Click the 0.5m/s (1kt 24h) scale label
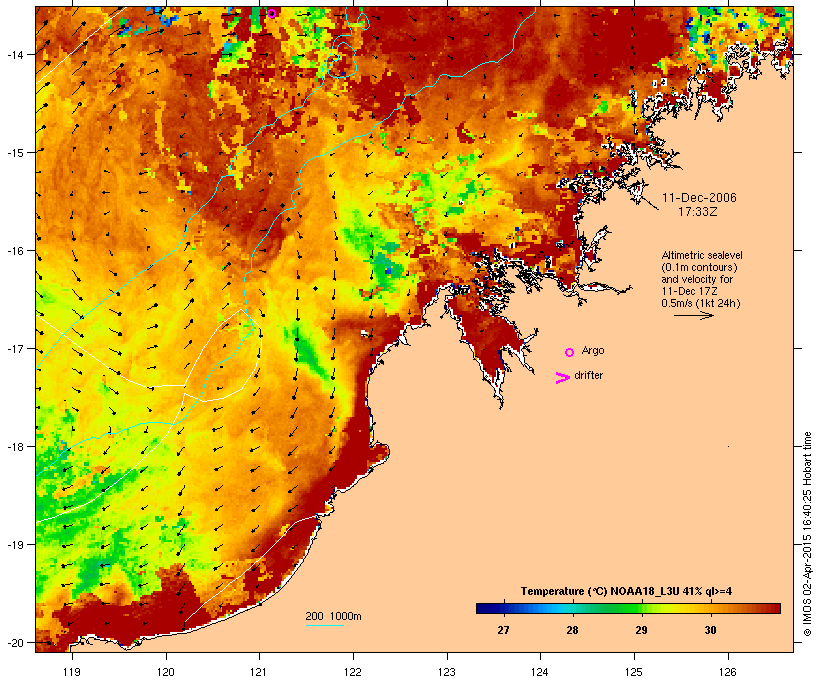The height and width of the screenshot is (680, 820). tap(701, 303)
